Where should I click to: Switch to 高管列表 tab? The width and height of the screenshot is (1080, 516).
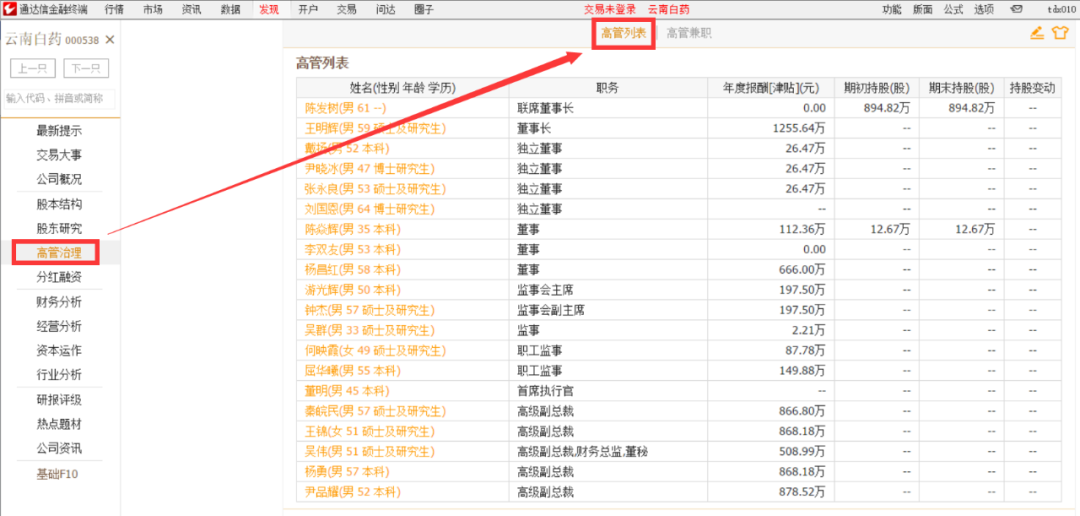pyautogui.click(x=623, y=33)
